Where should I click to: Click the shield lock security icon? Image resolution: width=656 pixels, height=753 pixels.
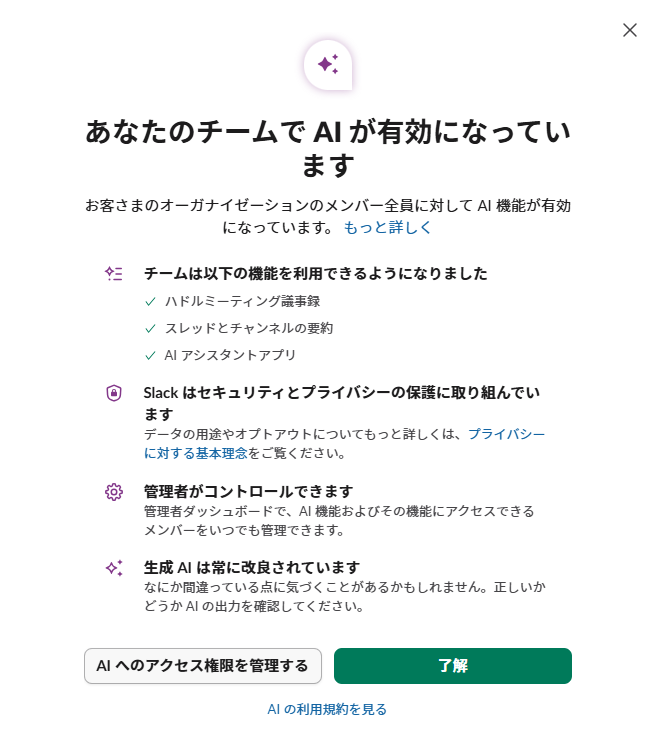point(114,393)
